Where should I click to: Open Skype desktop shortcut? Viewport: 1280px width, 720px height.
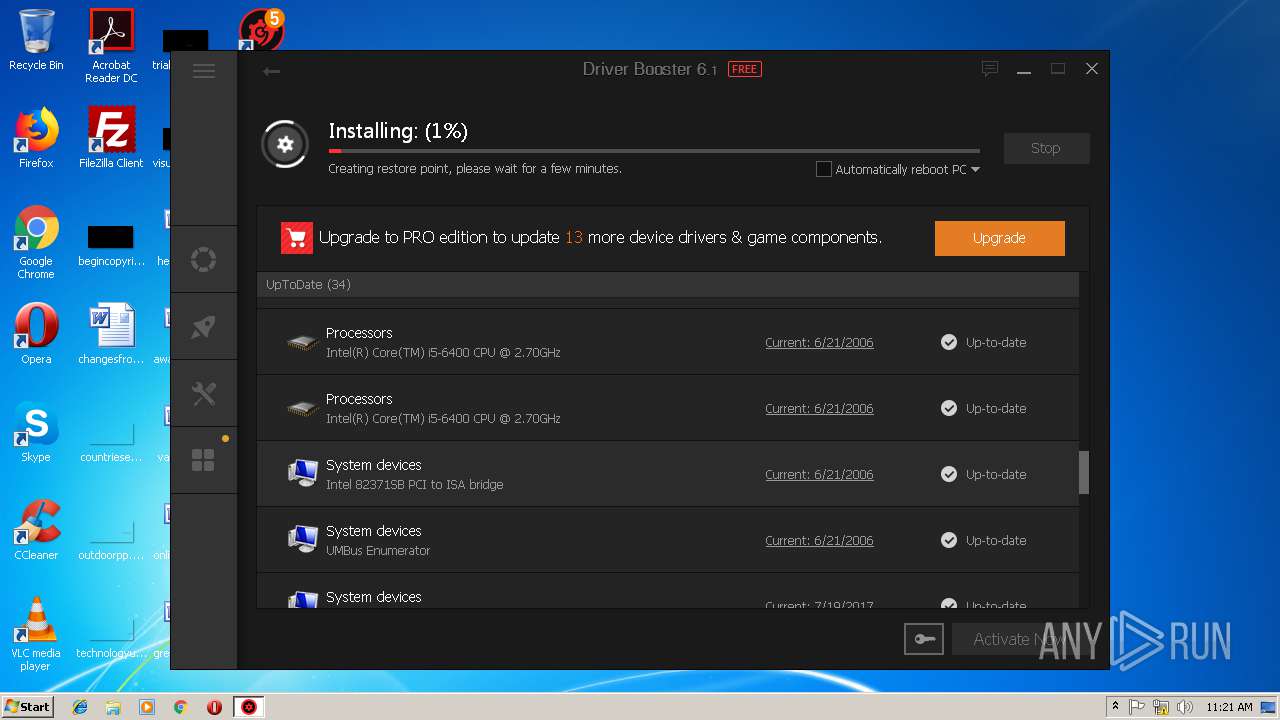point(36,432)
